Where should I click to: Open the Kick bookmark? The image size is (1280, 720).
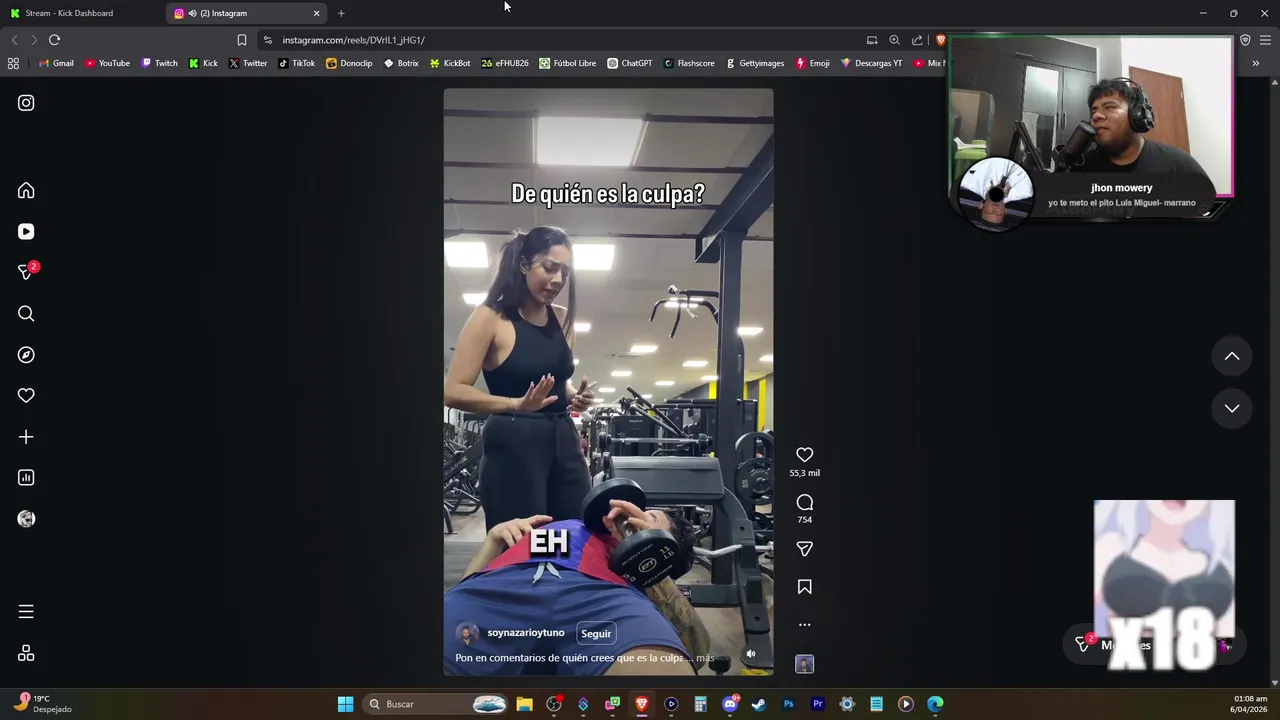203,63
